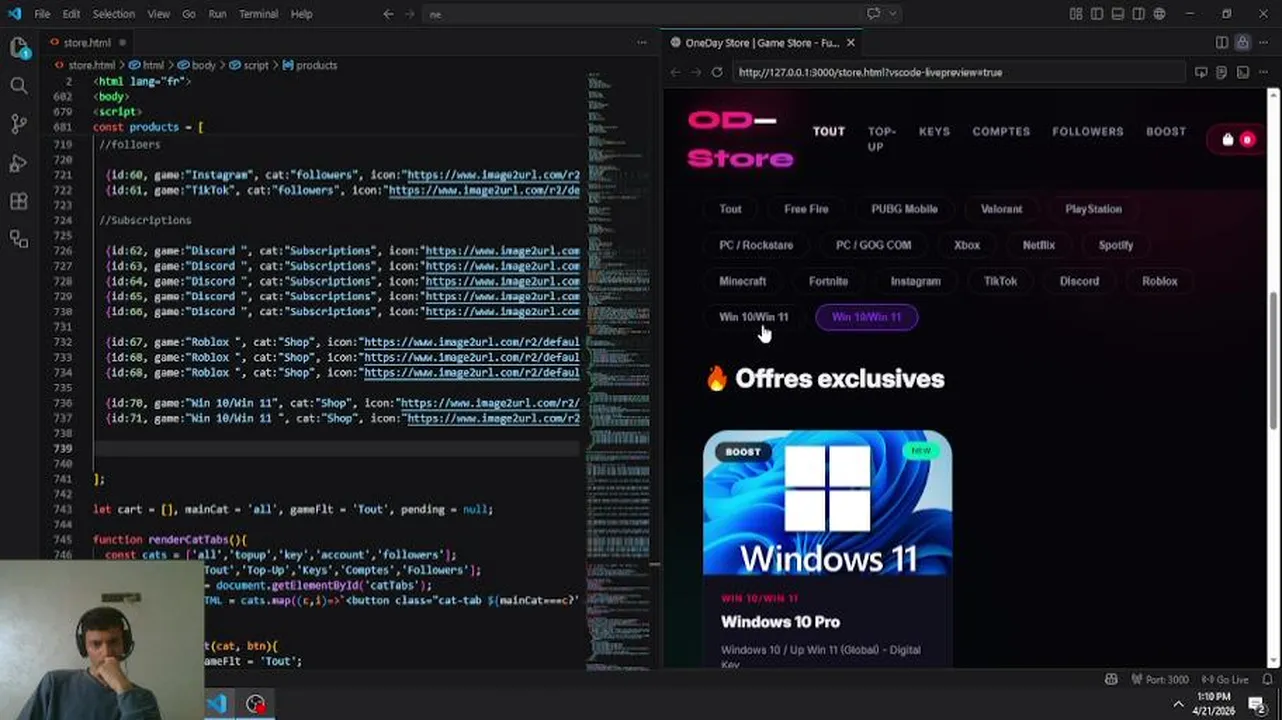The image size is (1282, 720).
Task: Open the Edit menu
Action: 71,14
